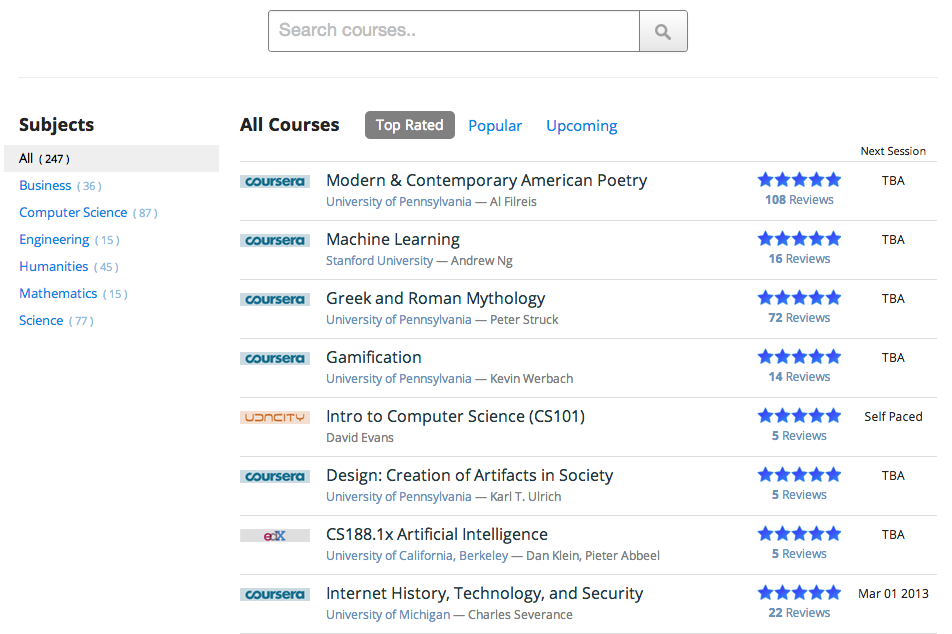The width and height of the screenshot is (952, 634).
Task: Click the star rating for Greek and Roman Mythology
Action: 799,298
